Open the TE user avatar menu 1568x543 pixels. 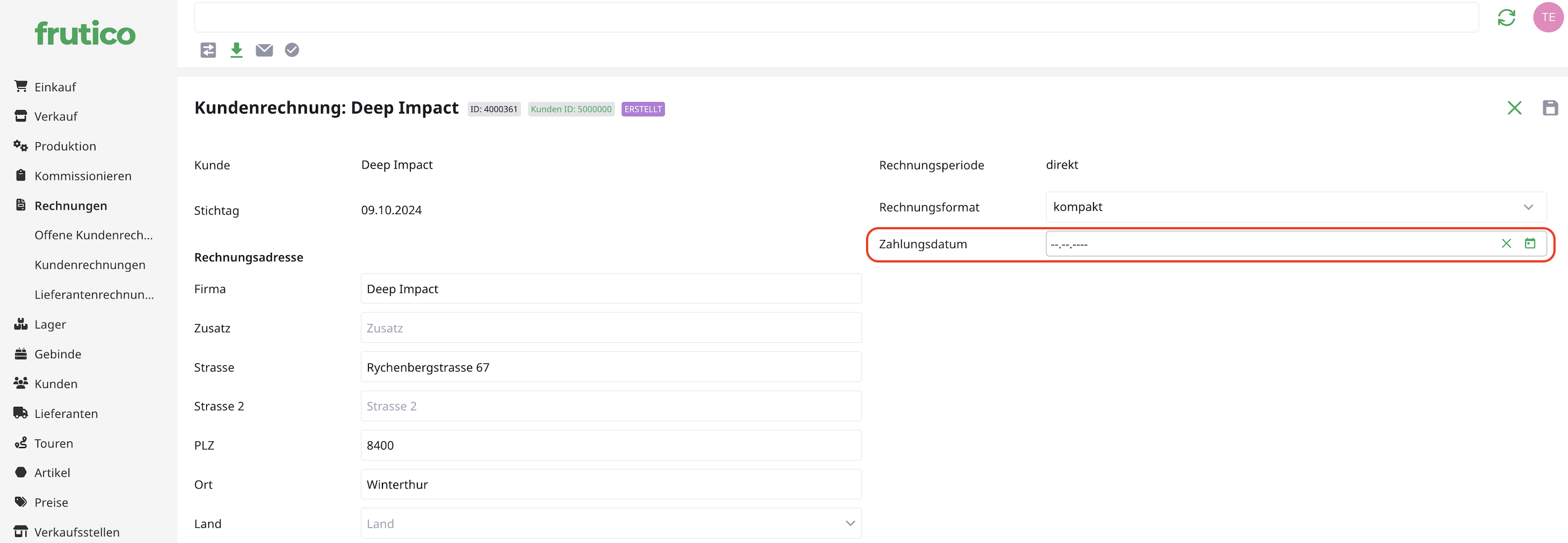1548,17
